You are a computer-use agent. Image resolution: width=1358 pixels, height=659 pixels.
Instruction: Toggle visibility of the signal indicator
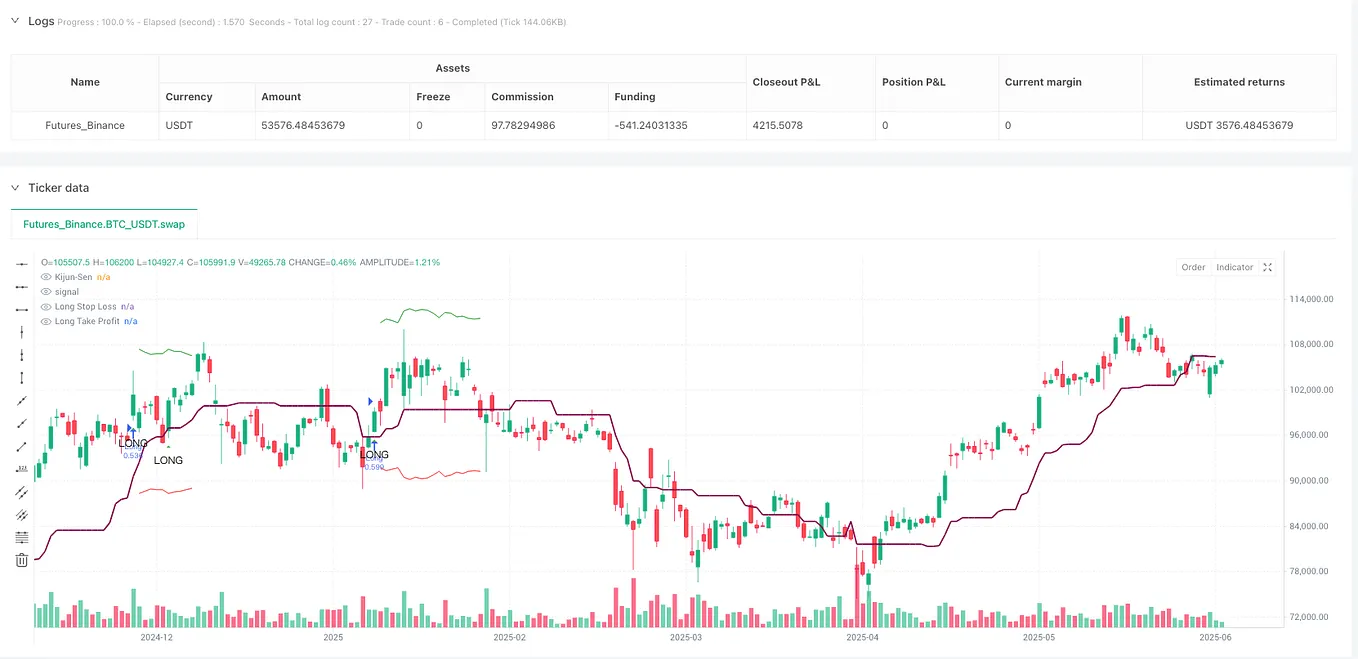(45, 291)
